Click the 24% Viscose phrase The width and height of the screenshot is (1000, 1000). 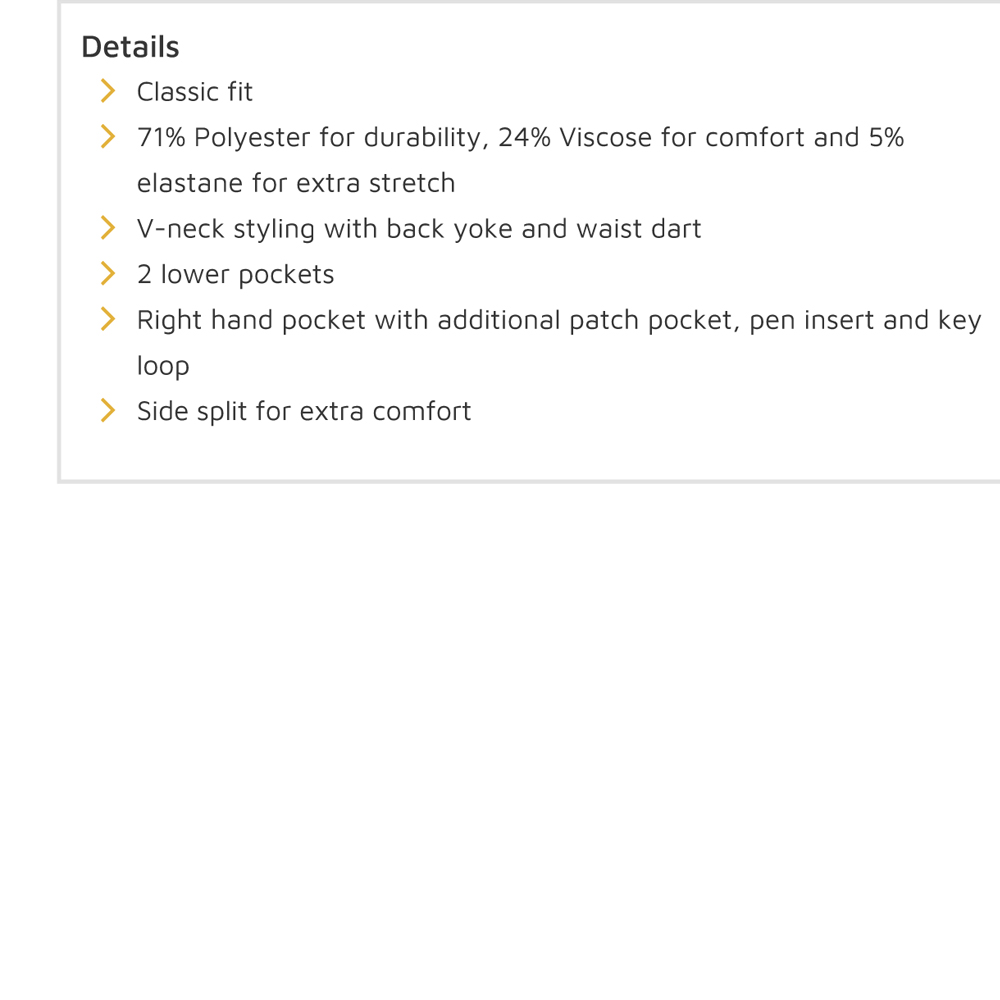pyautogui.click(x=575, y=138)
